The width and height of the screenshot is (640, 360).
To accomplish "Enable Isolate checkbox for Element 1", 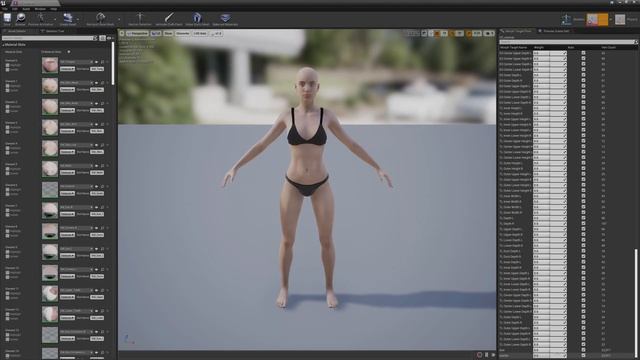I will click(x=7, y=90).
